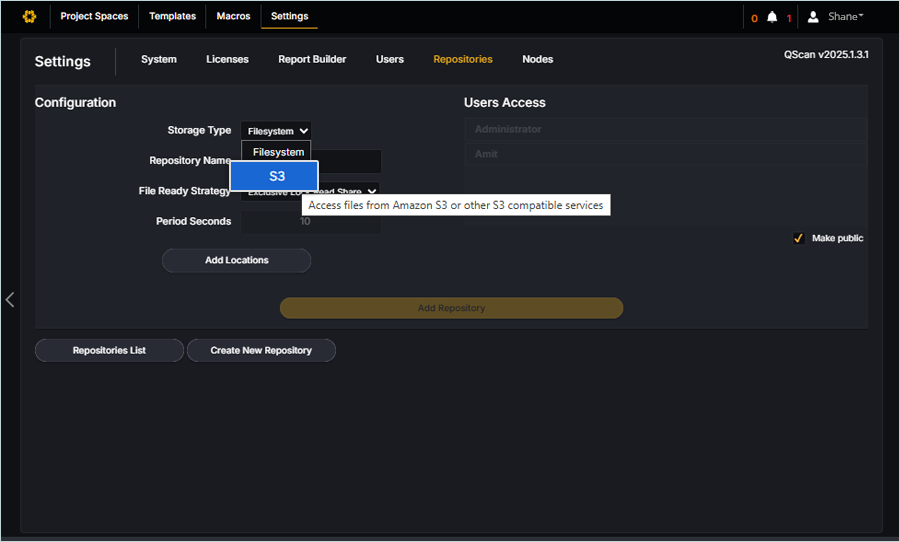Click the Period Seconds input field

pyautogui.click(x=310, y=222)
